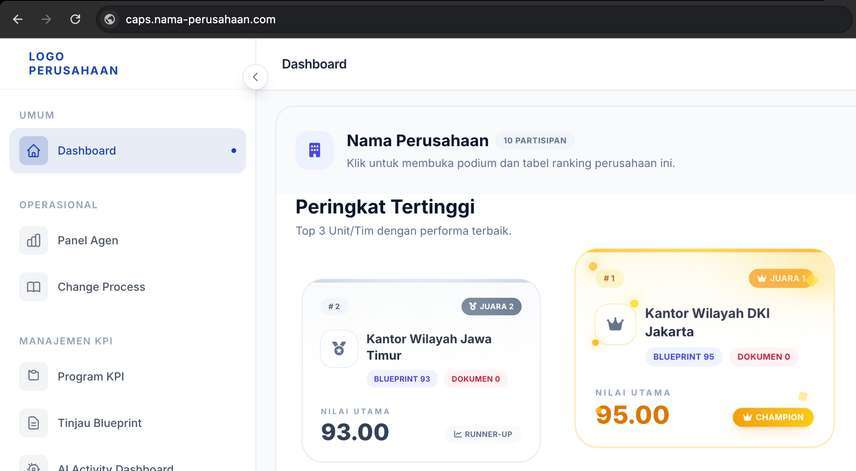
Task: Click the Dashboard page title
Action: 314,64
